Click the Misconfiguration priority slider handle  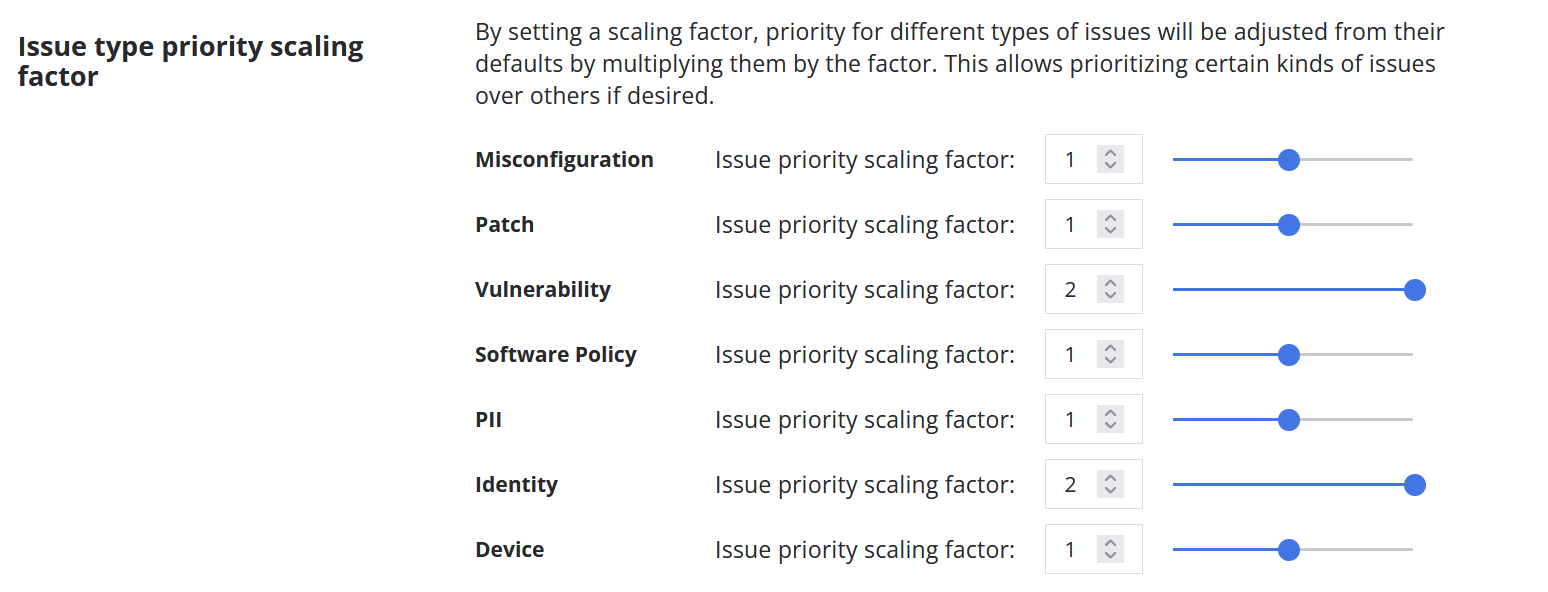pyautogui.click(x=1289, y=159)
